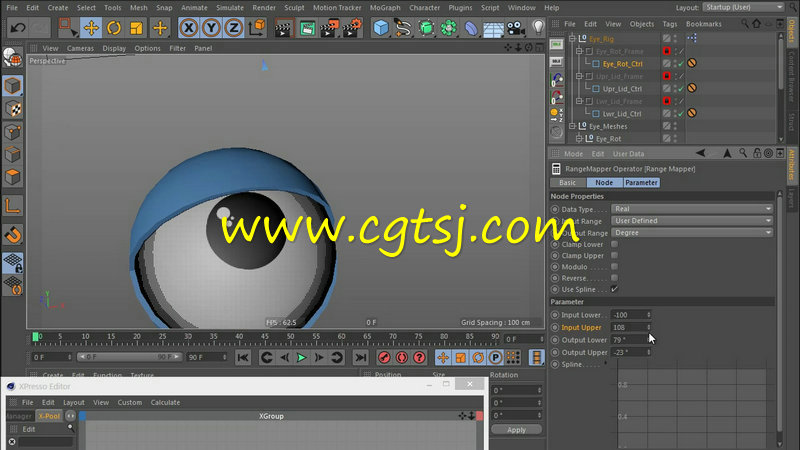Enable the Axis mode L icon
Viewport: 800px width, 450px height.
[x=13, y=206]
